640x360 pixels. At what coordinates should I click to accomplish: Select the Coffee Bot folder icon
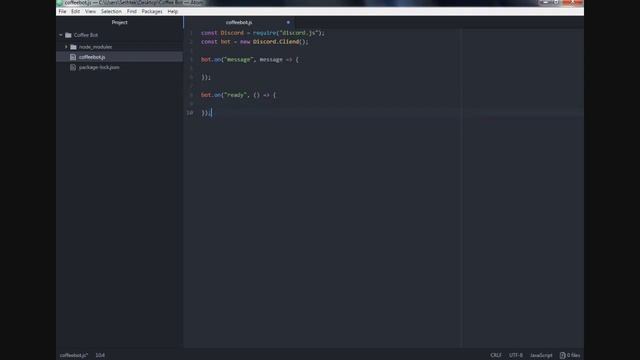68,35
